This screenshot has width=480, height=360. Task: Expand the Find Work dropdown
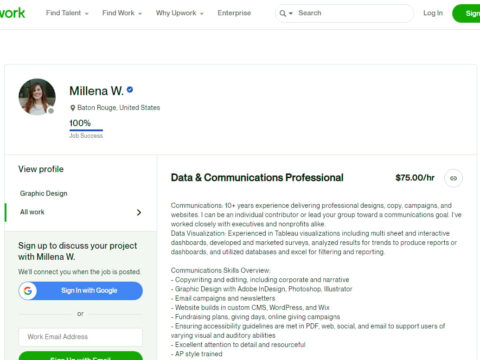pos(122,13)
